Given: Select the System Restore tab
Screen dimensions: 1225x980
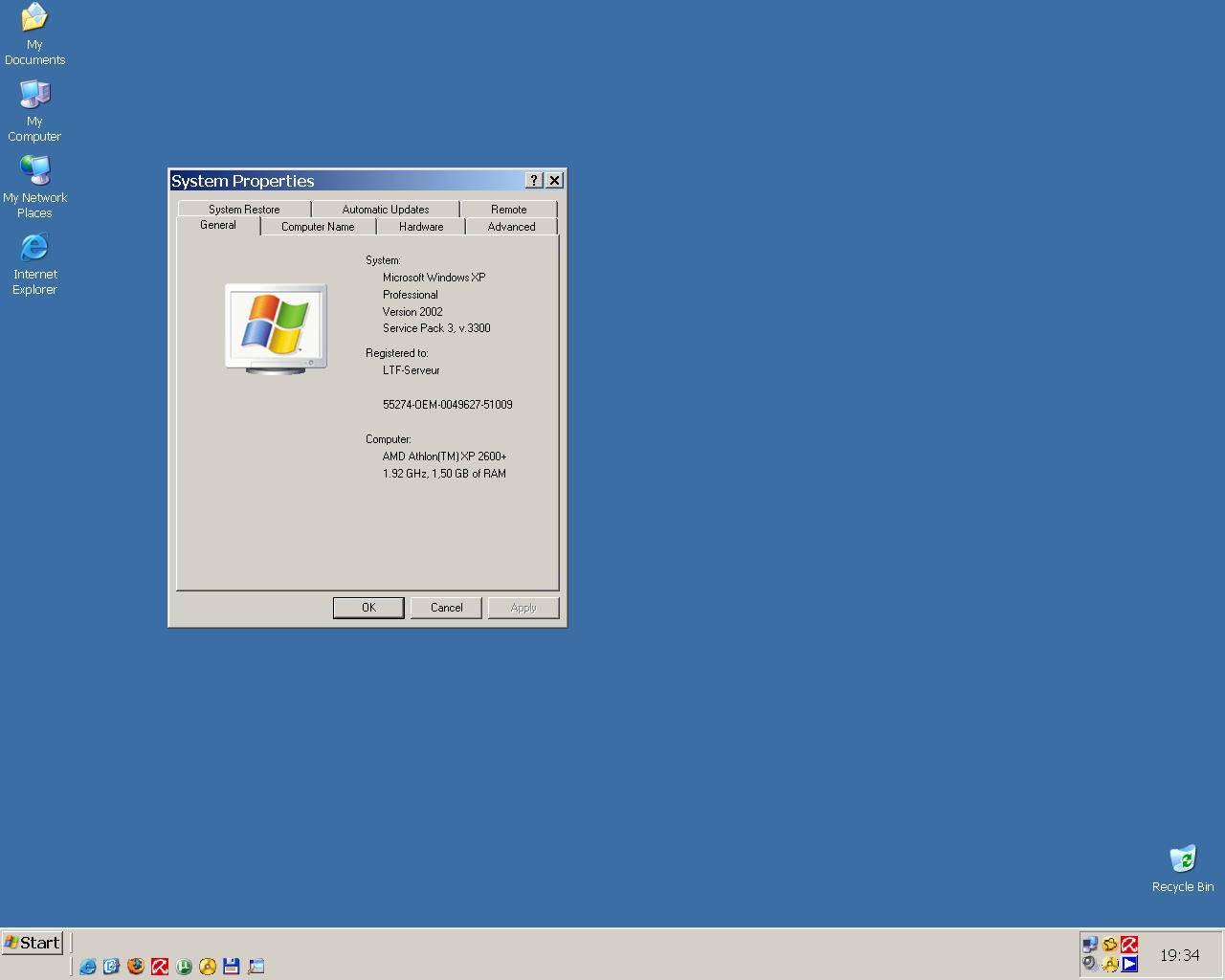Looking at the screenshot, I should point(244,209).
